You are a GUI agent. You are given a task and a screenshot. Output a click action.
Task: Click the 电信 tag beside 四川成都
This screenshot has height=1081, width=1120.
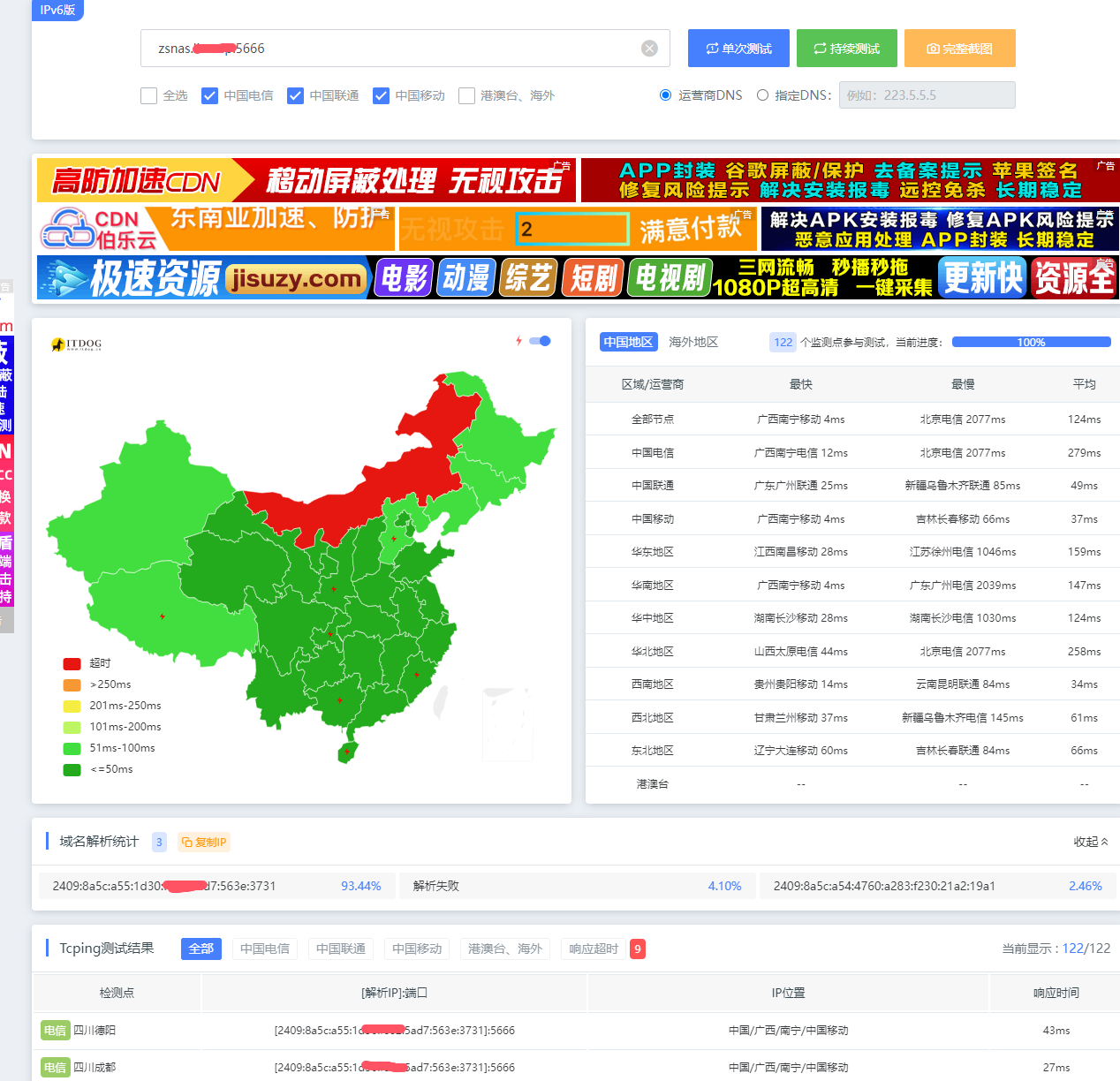point(55,1068)
